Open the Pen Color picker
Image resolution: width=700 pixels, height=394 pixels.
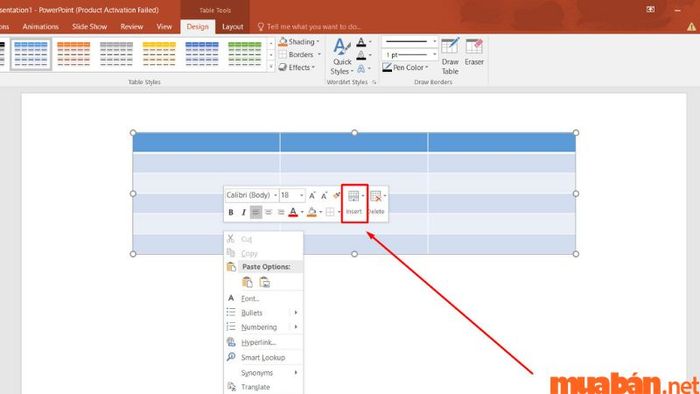(x=405, y=67)
